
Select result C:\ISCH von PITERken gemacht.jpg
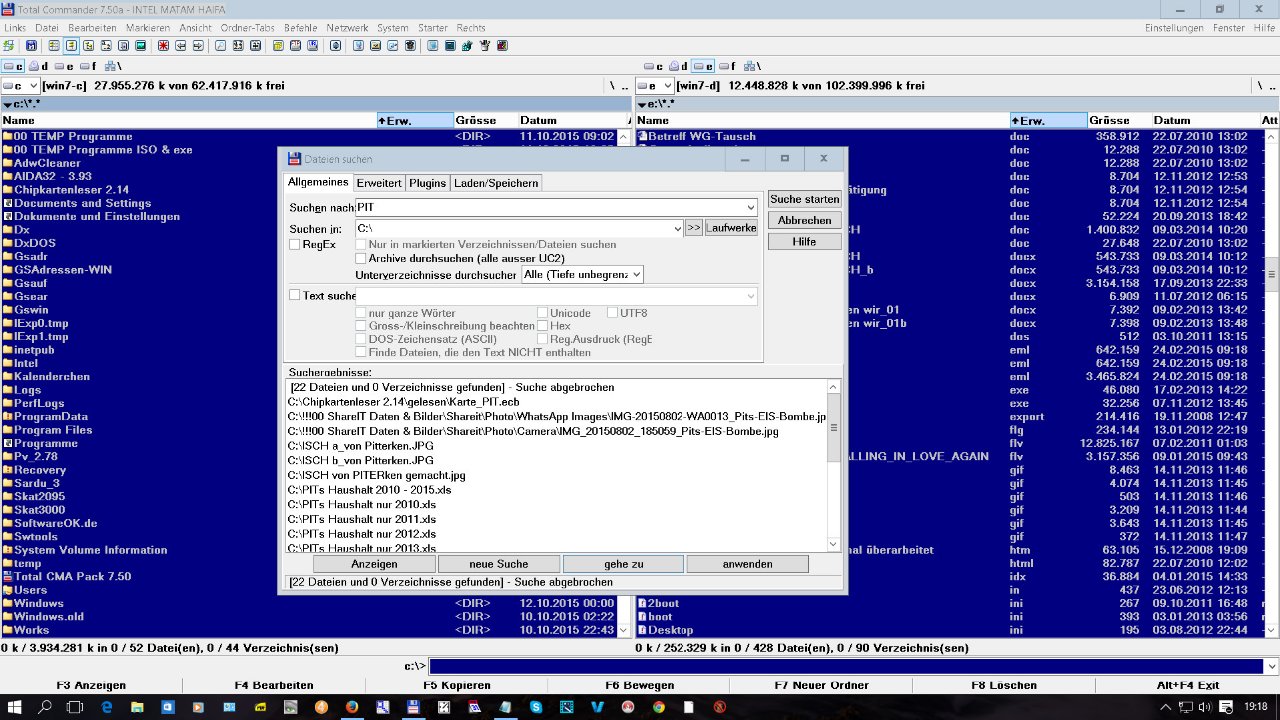376,475
